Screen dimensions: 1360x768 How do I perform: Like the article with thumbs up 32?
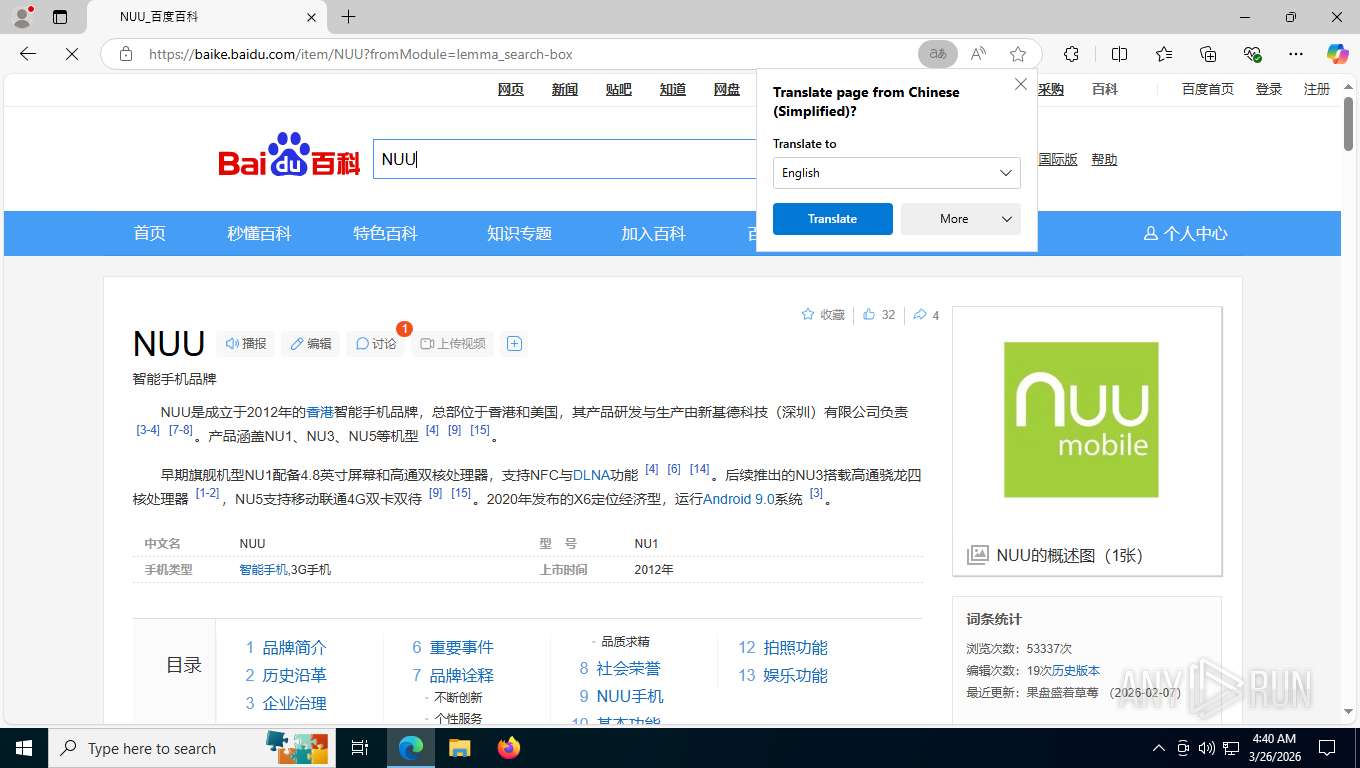[x=878, y=314]
